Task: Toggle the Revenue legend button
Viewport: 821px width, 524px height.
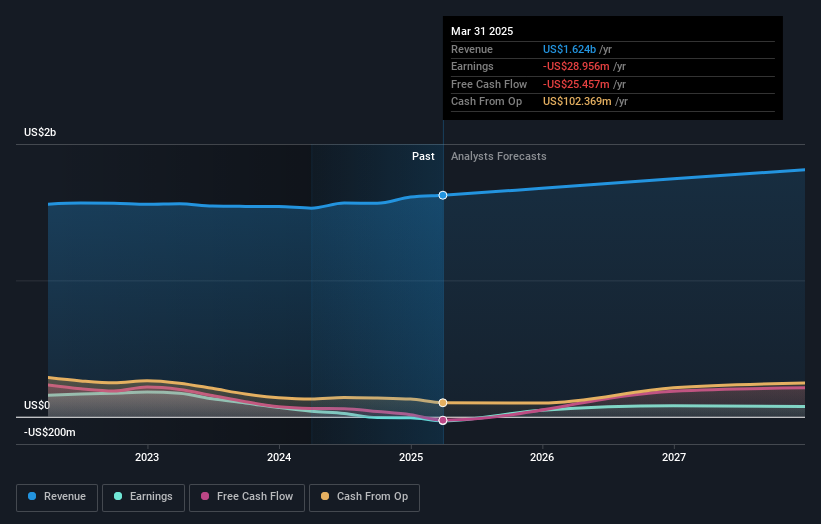Action: [x=57, y=497]
